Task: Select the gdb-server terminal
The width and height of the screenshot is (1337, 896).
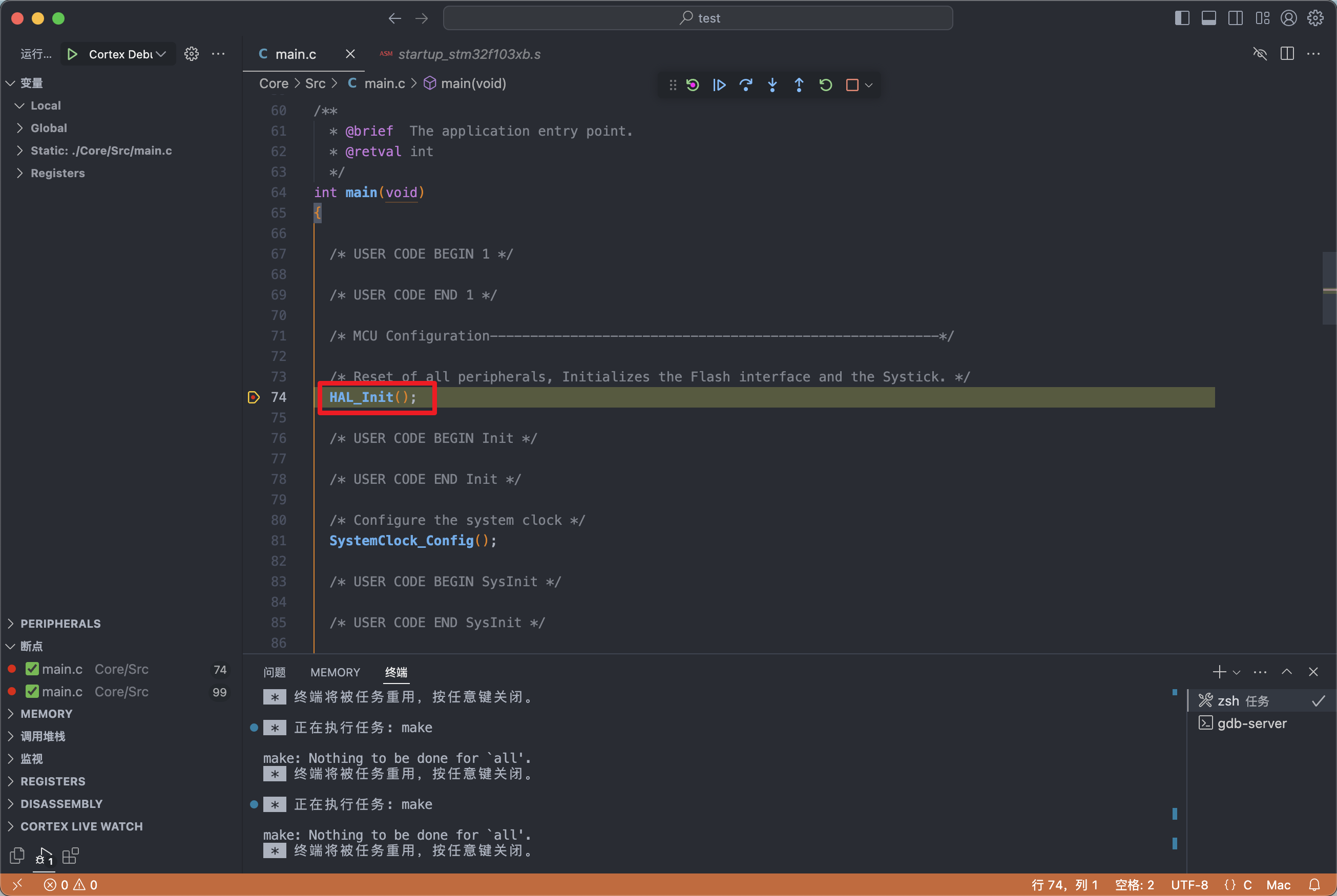Action: click(x=1251, y=723)
